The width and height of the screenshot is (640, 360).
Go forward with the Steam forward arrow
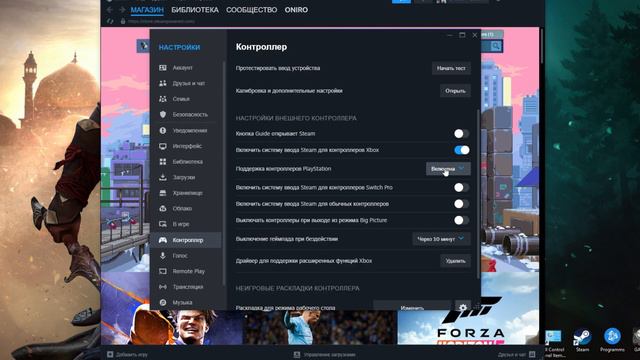pyautogui.click(x=122, y=9)
